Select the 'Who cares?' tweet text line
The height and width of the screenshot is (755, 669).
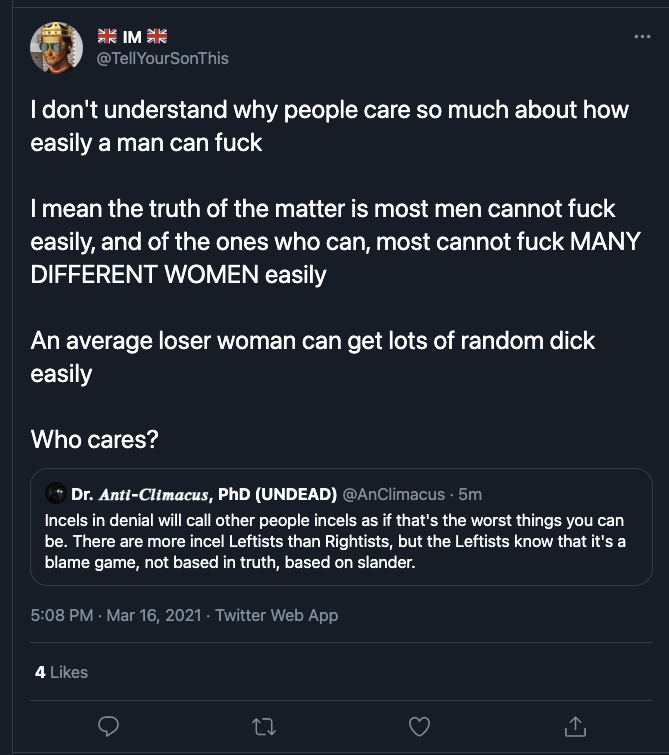coord(94,439)
